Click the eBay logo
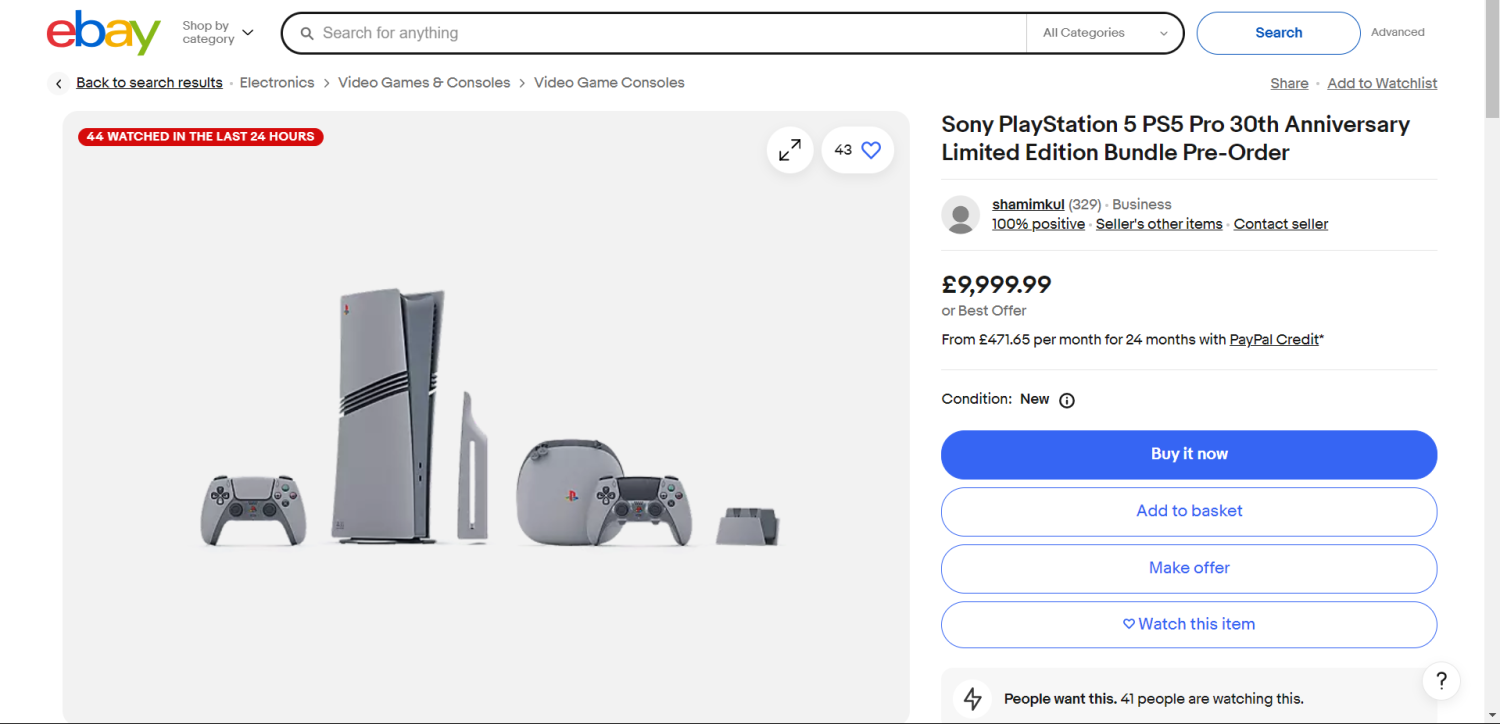 102,32
